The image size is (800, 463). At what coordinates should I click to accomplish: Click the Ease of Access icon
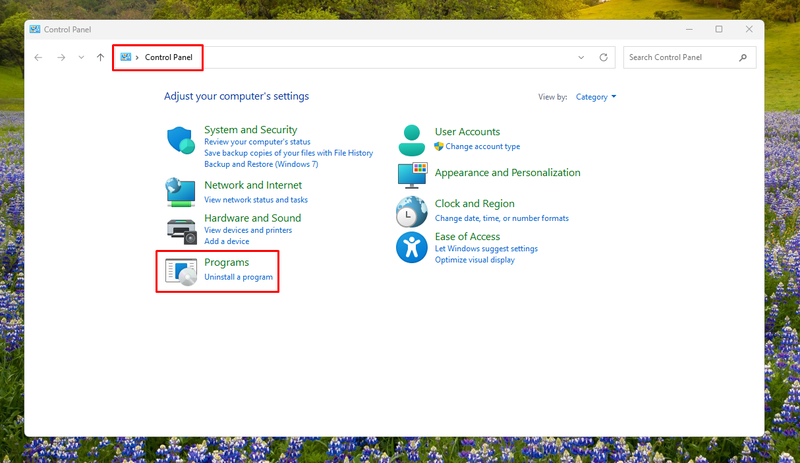coord(412,248)
